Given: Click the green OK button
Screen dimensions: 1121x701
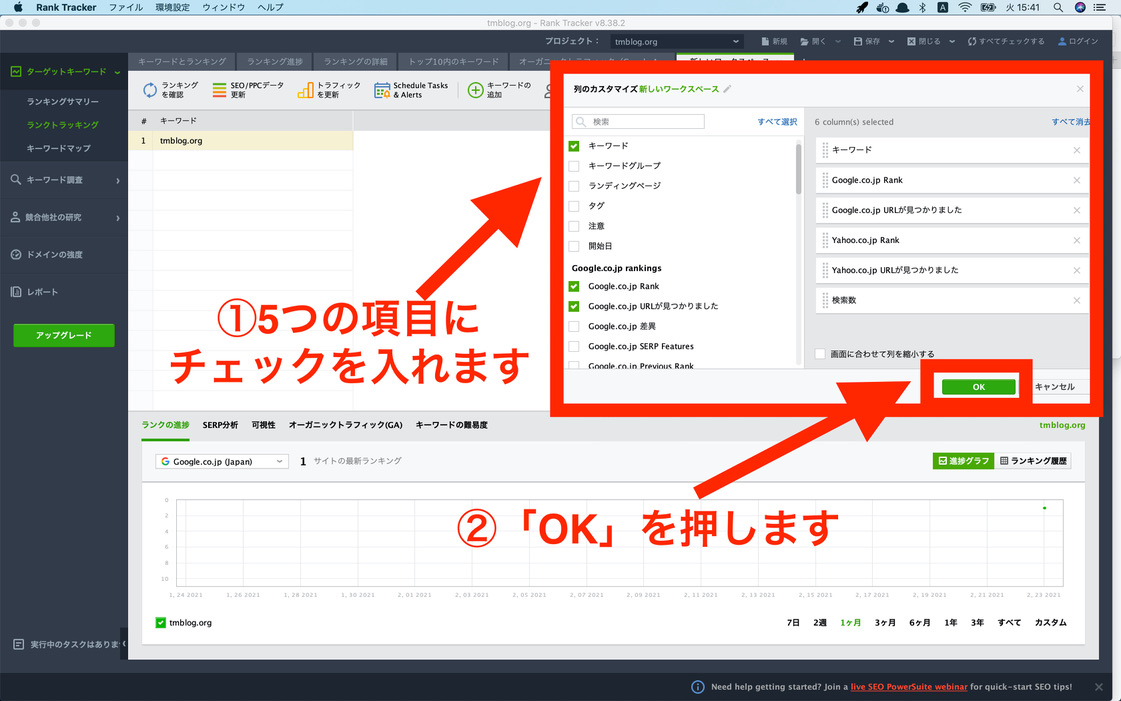Looking at the screenshot, I should (x=978, y=387).
